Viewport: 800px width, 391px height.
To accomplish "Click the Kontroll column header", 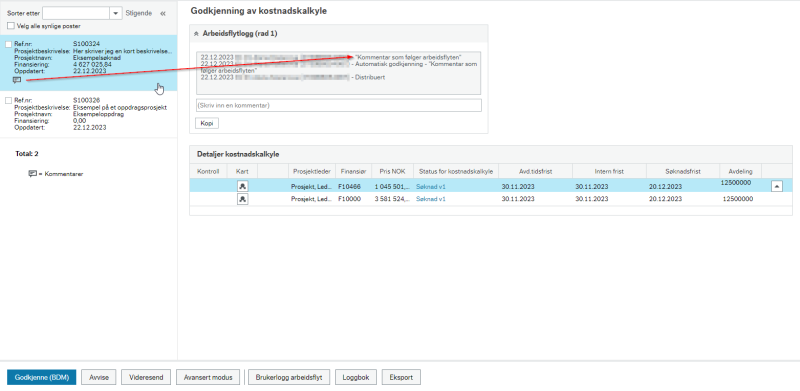I will point(208,172).
